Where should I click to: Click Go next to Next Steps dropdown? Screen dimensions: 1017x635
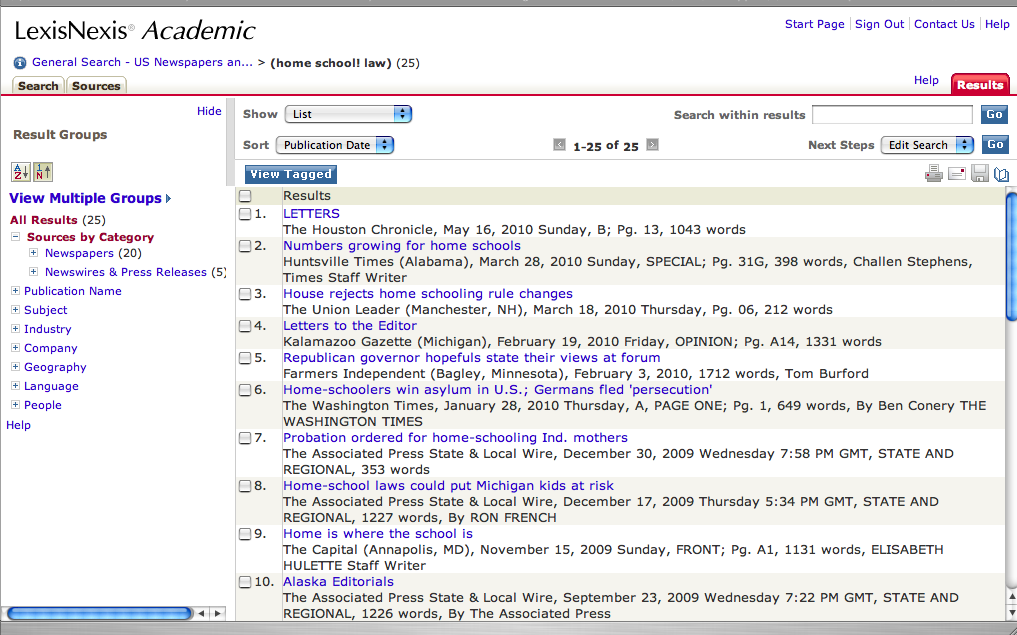click(x=996, y=145)
